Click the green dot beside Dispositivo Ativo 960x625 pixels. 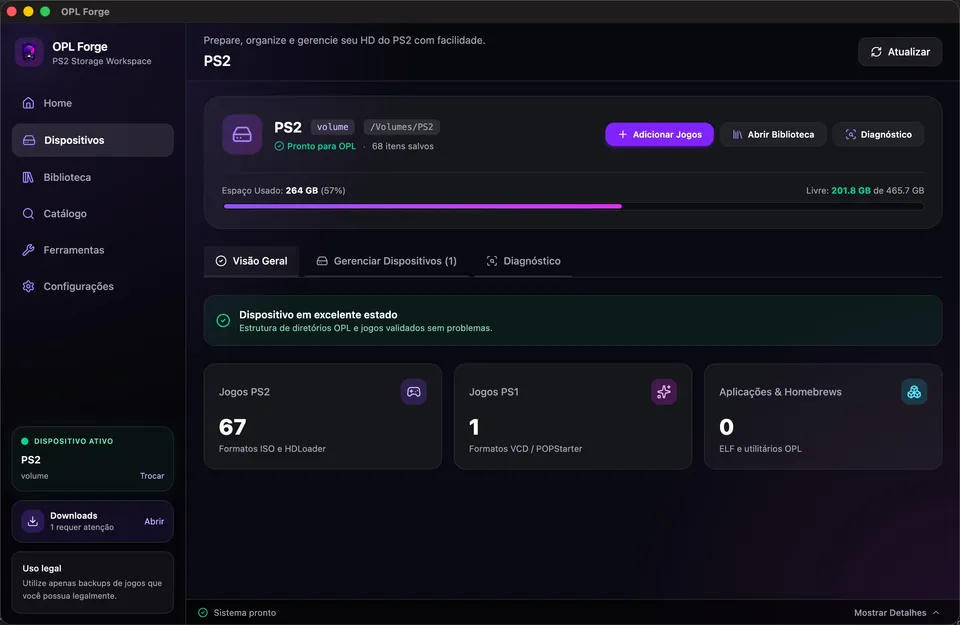(25, 441)
